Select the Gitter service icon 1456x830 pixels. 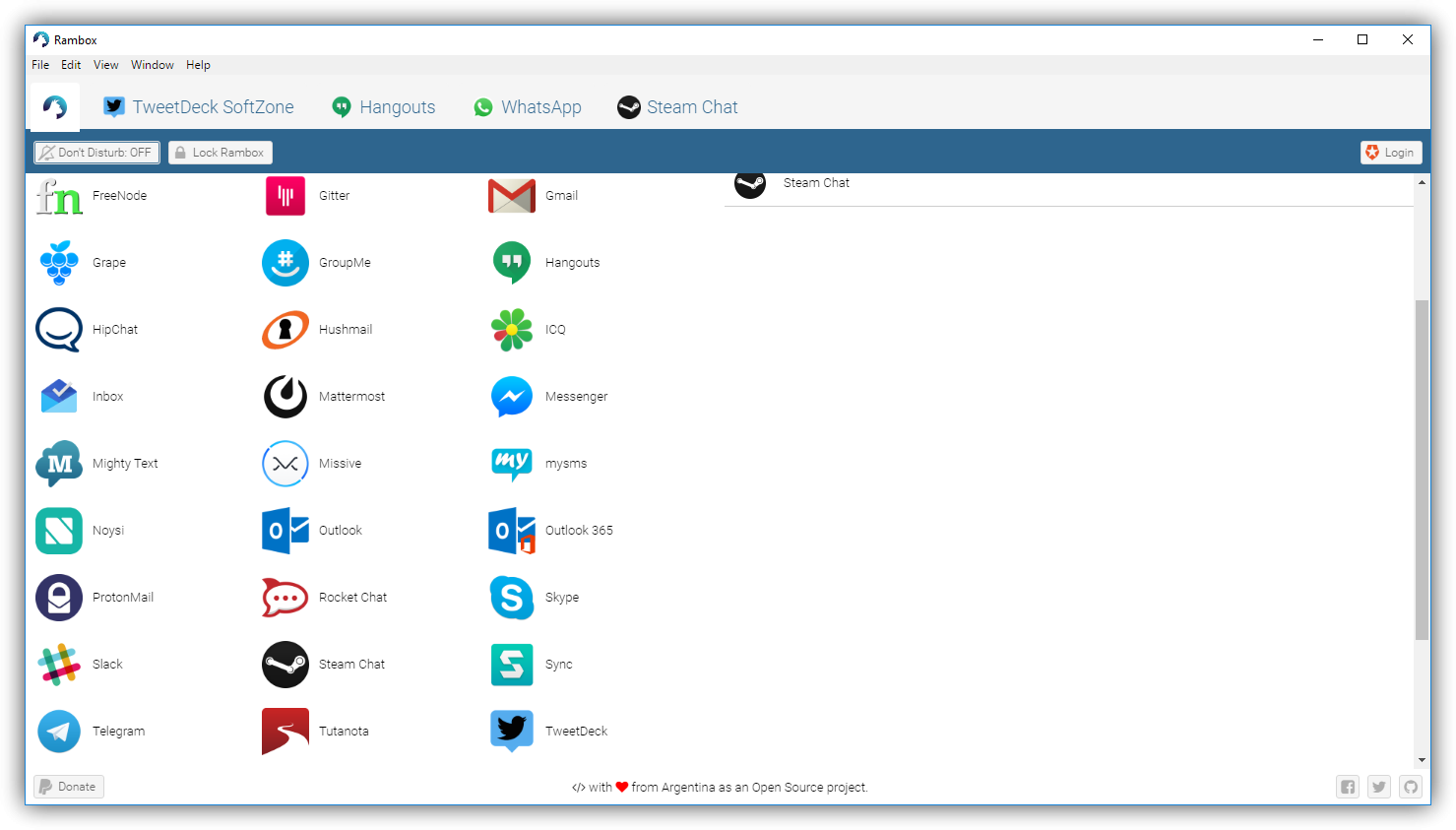[285, 196]
